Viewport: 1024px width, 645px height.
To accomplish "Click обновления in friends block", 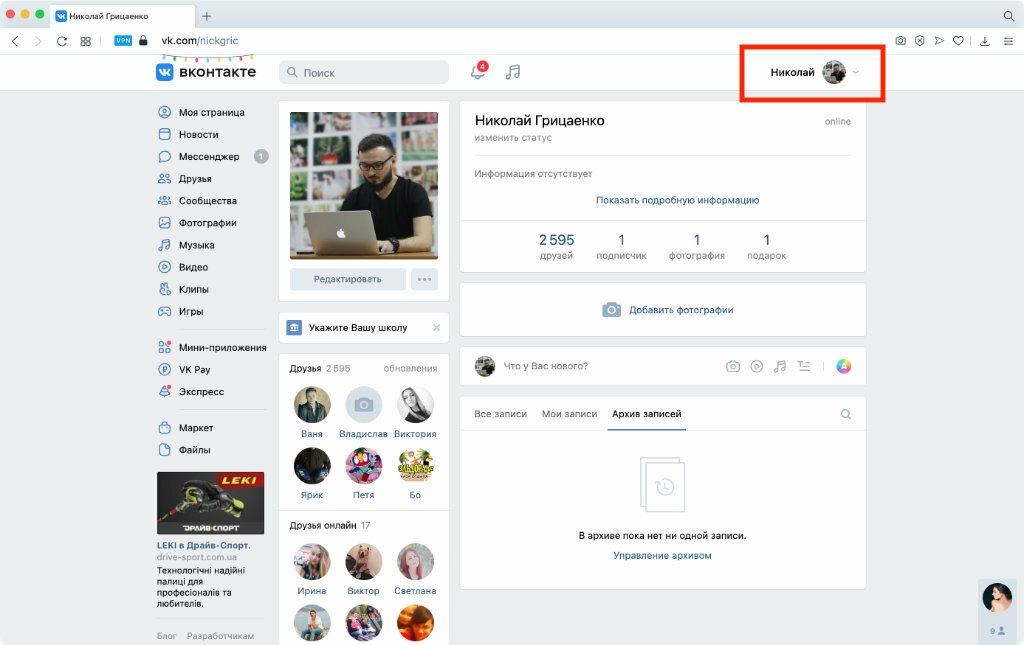I will (x=410, y=368).
